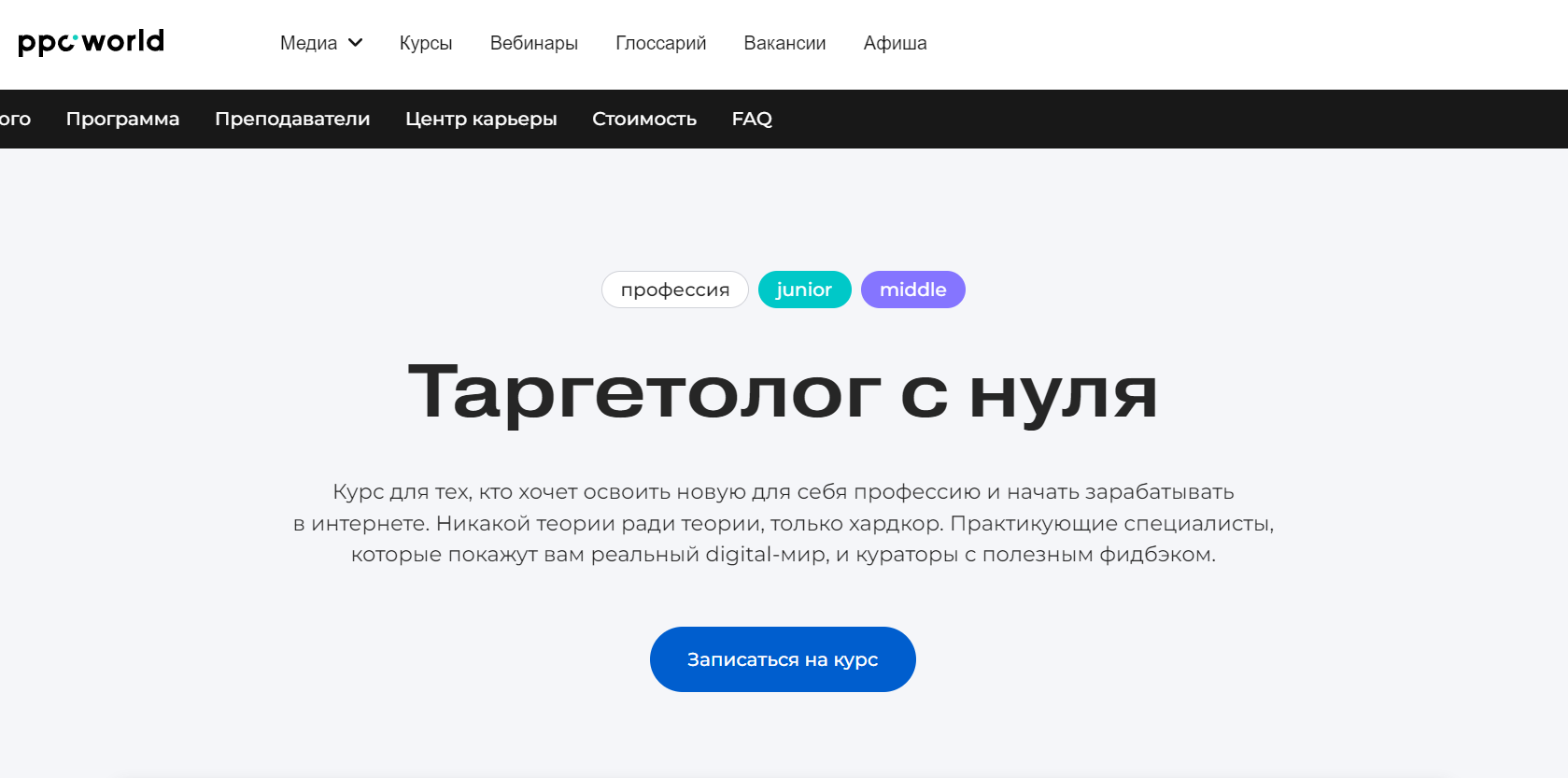
Task: Click the course description paragraph
Action: [x=783, y=523]
